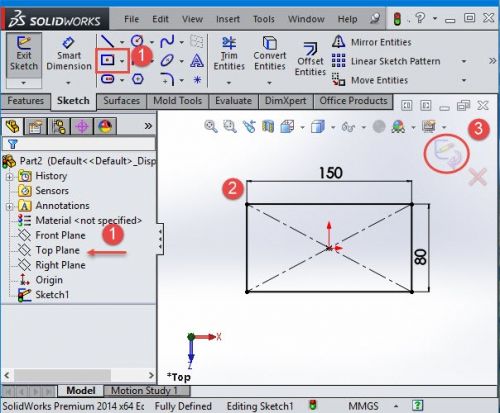Click Move Entities
Viewport: 500px width, 413px height.
(370, 80)
